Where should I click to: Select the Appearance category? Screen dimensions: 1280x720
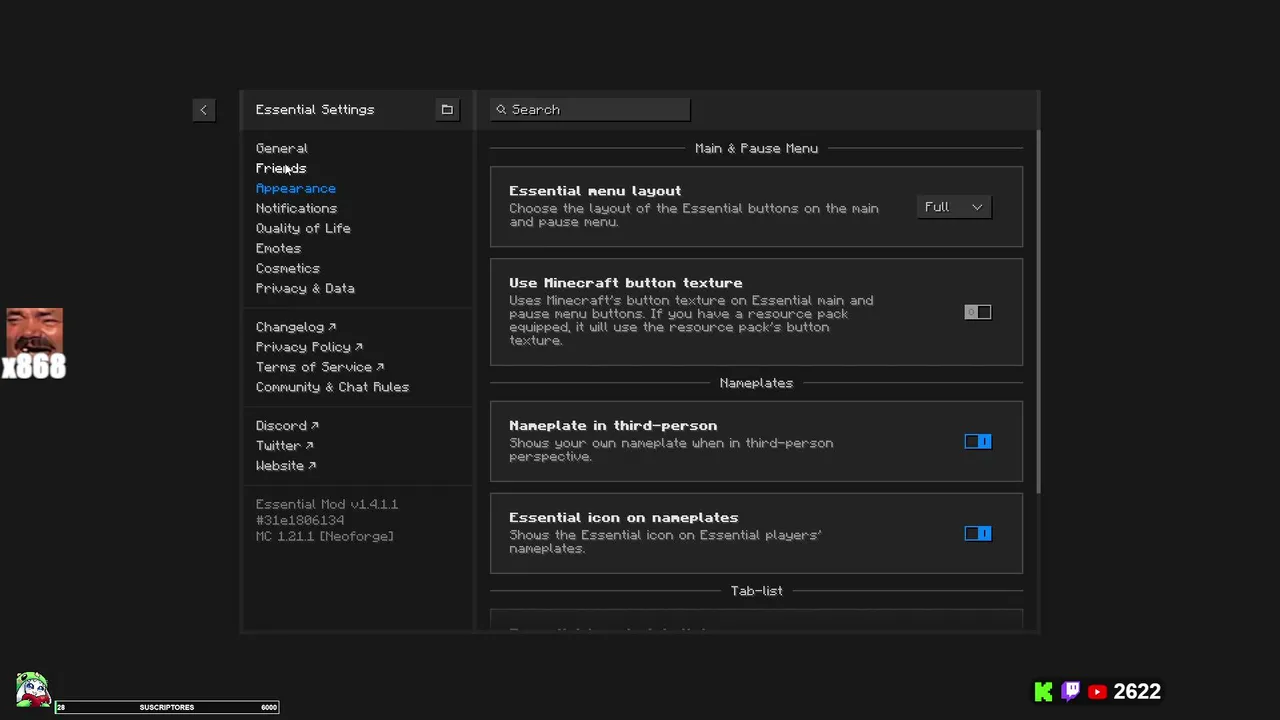pyautogui.click(x=296, y=188)
